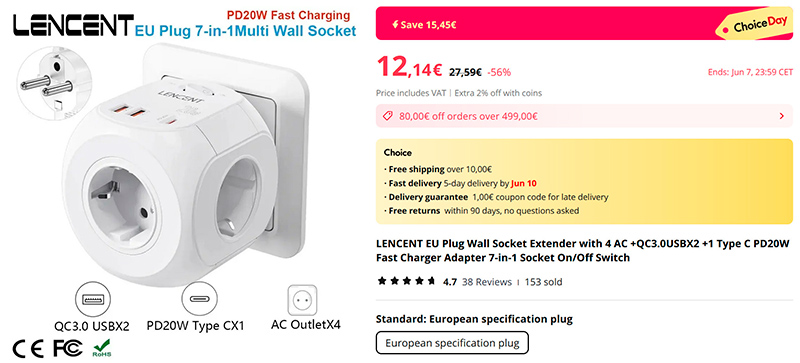This screenshot has width=800, height=363.
Task: Click the EU plug inset thumbnail
Action: (x=48, y=82)
